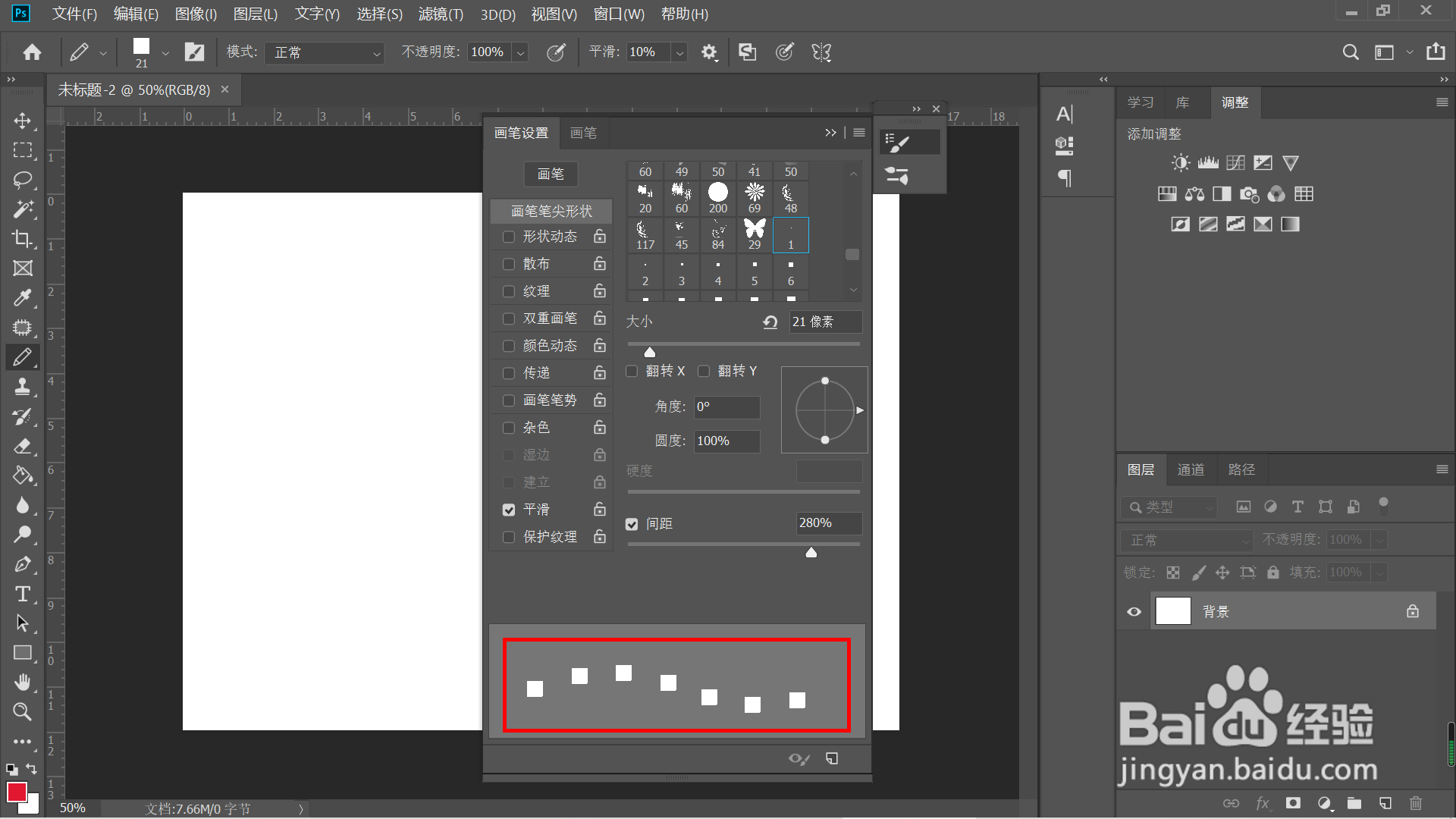
Task: Select the Hand tool
Action: tap(23, 682)
